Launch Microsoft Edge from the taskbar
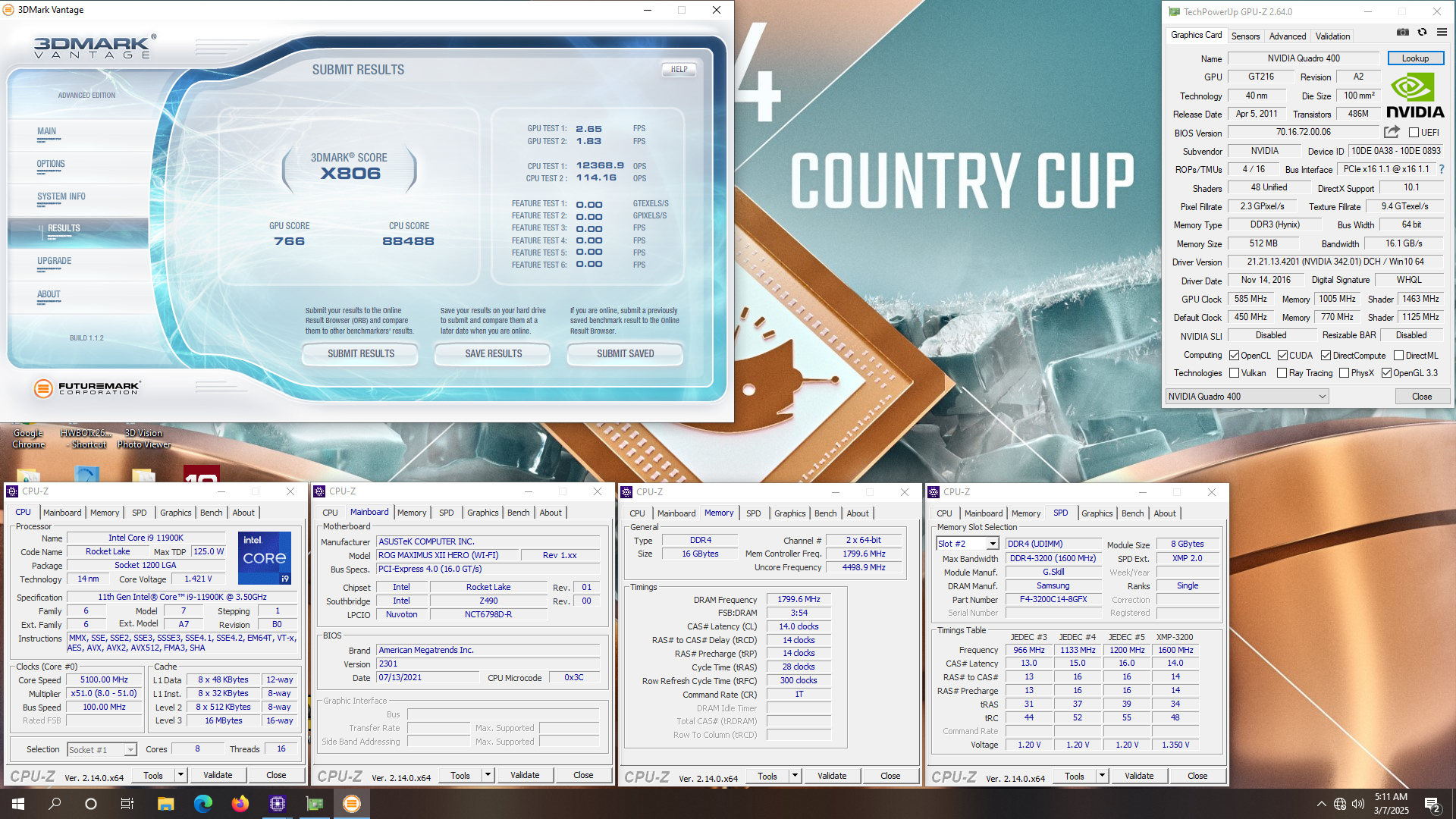The height and width of the screenshot is (819, 1456). tap(203, 804)
